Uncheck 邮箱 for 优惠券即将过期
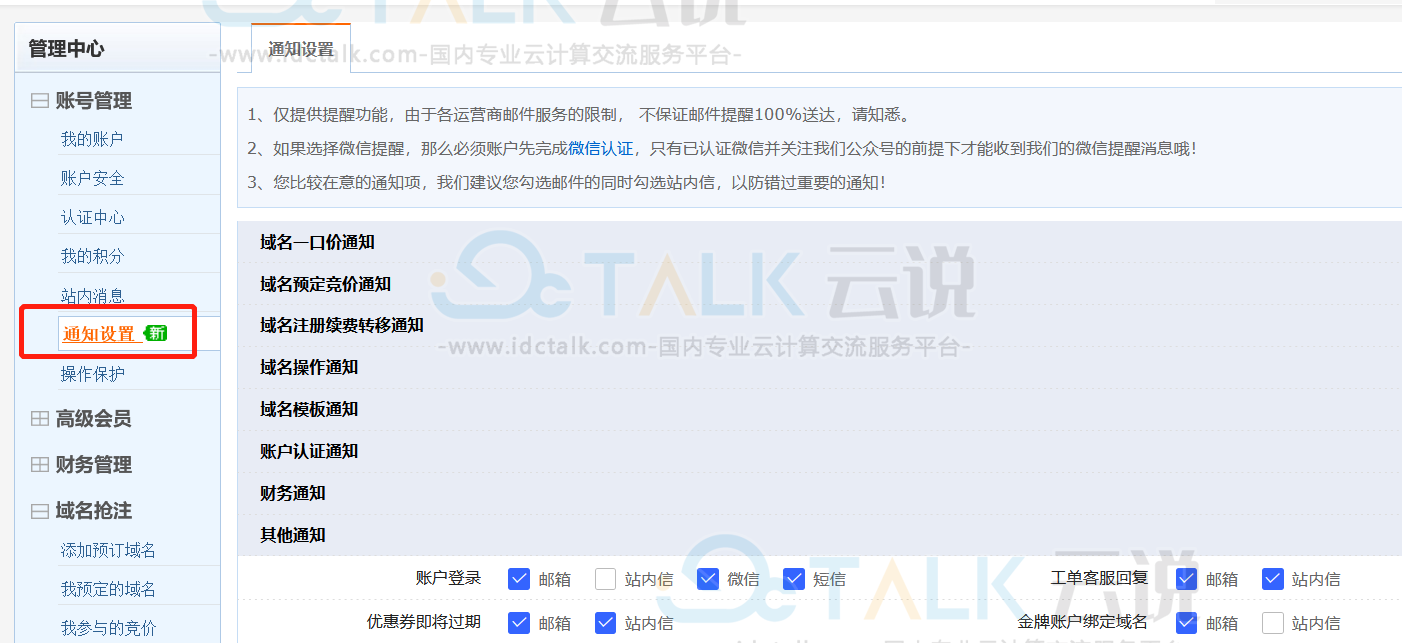 519,623
